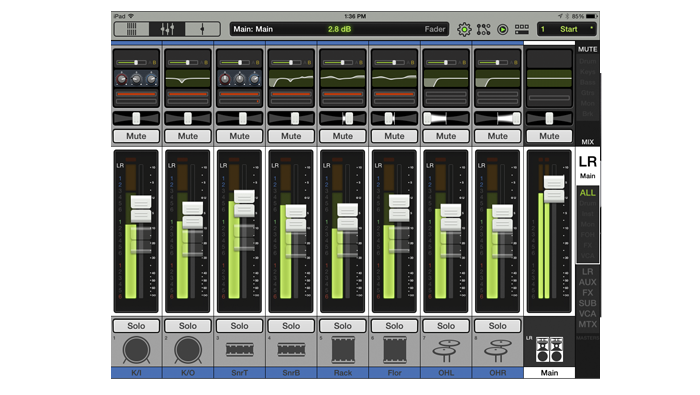The width and height of the screenshot is (700, 395).
Task: Mute the Main output
Action: coord(550,136)
